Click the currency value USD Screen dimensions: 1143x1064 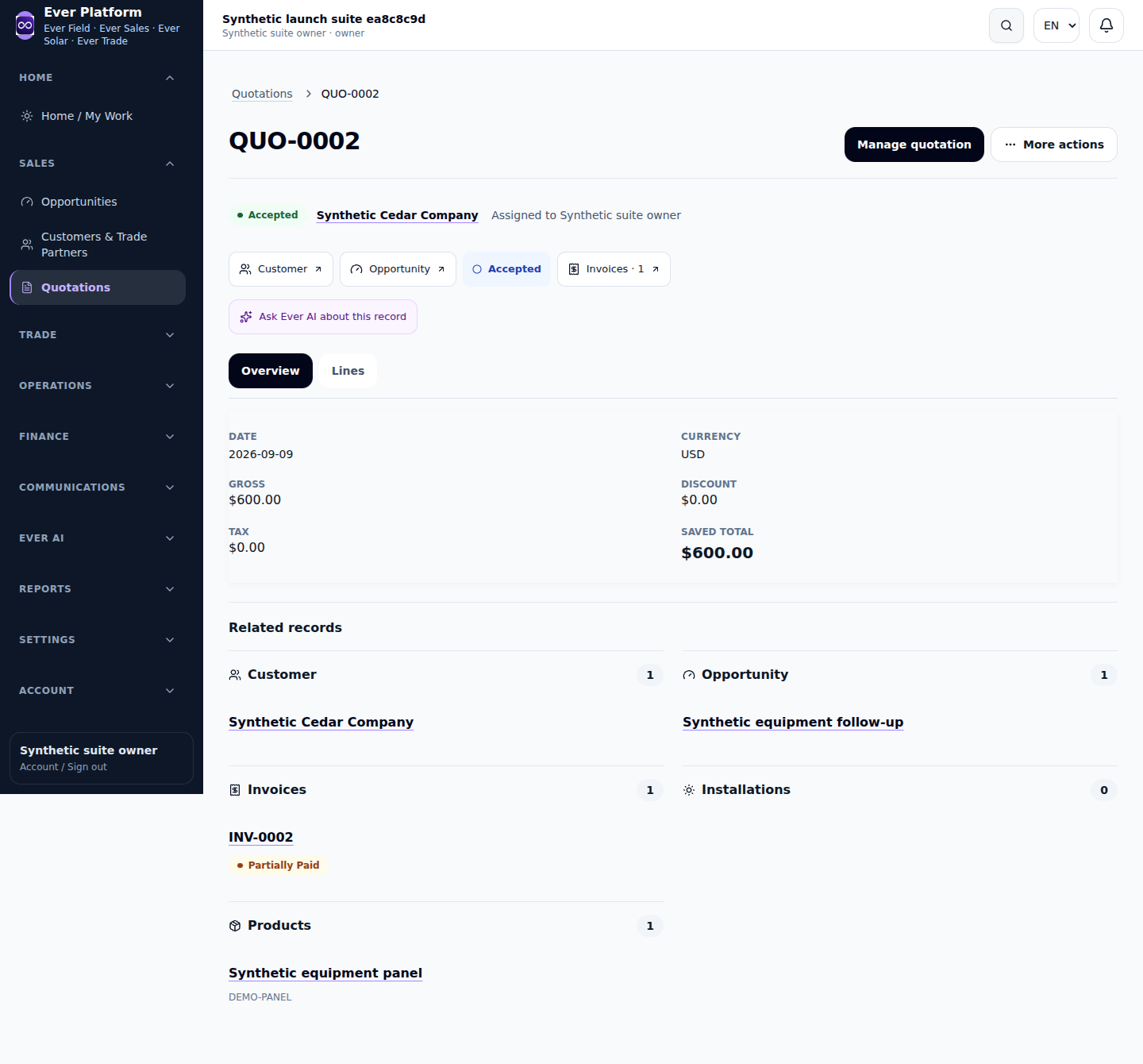click(693, 454)
